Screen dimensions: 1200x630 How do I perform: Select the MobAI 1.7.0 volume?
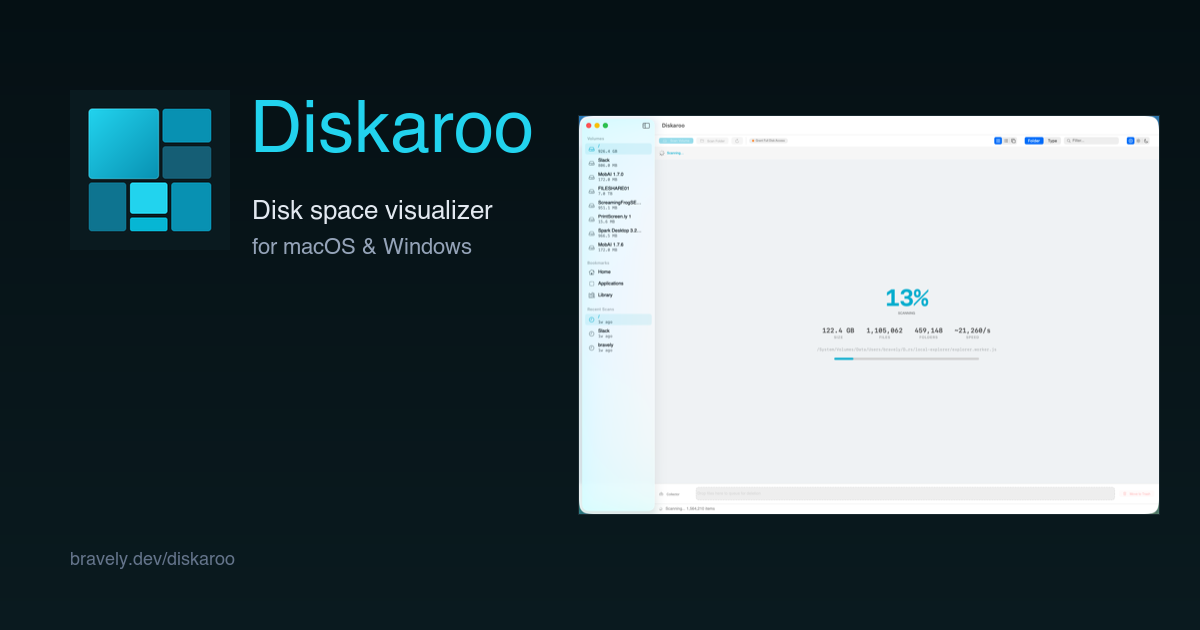pos(618,177)
